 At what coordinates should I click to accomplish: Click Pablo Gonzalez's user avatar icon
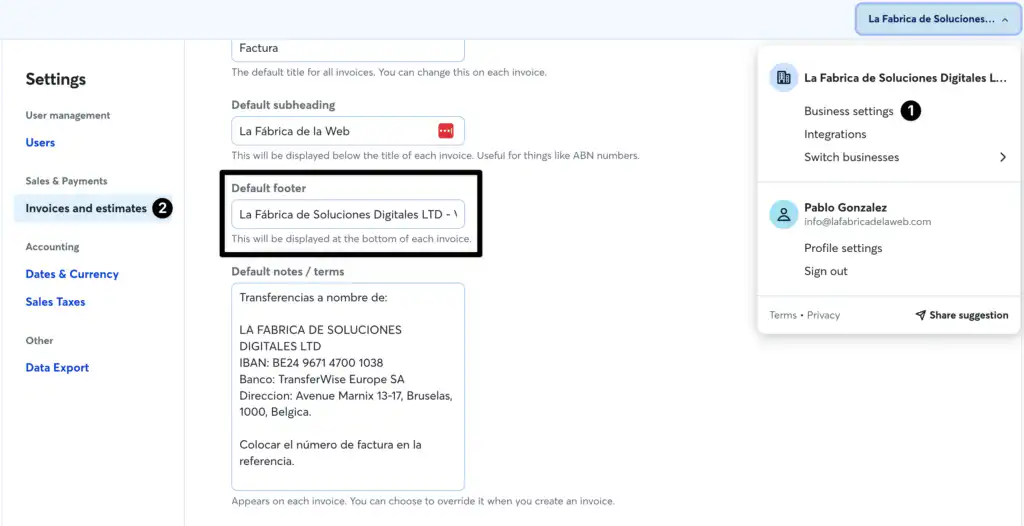[783, 214]
